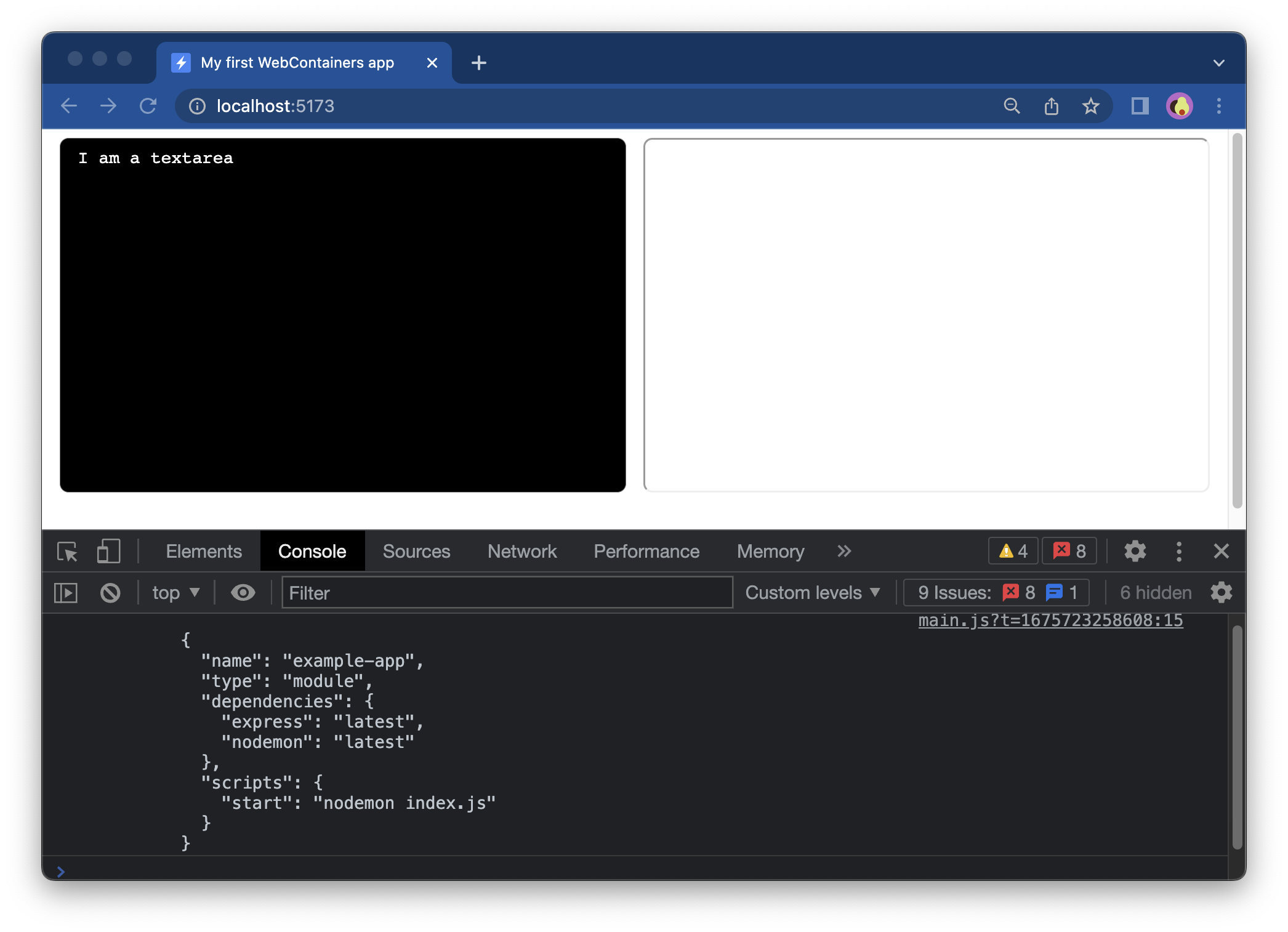Toggle the eye visibility filter icon

[244, 592]
